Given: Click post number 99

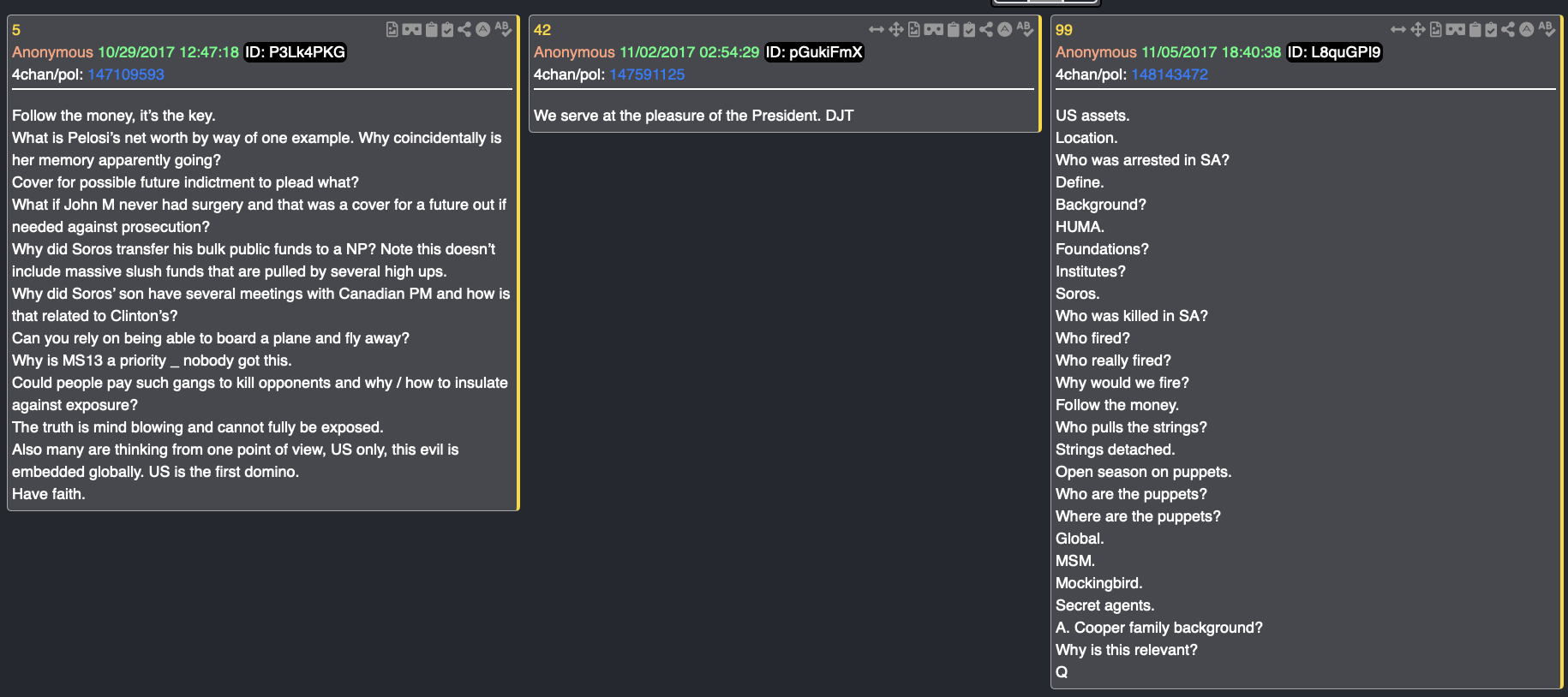Looking at the screenshot, I should [x=1064, y=30].
